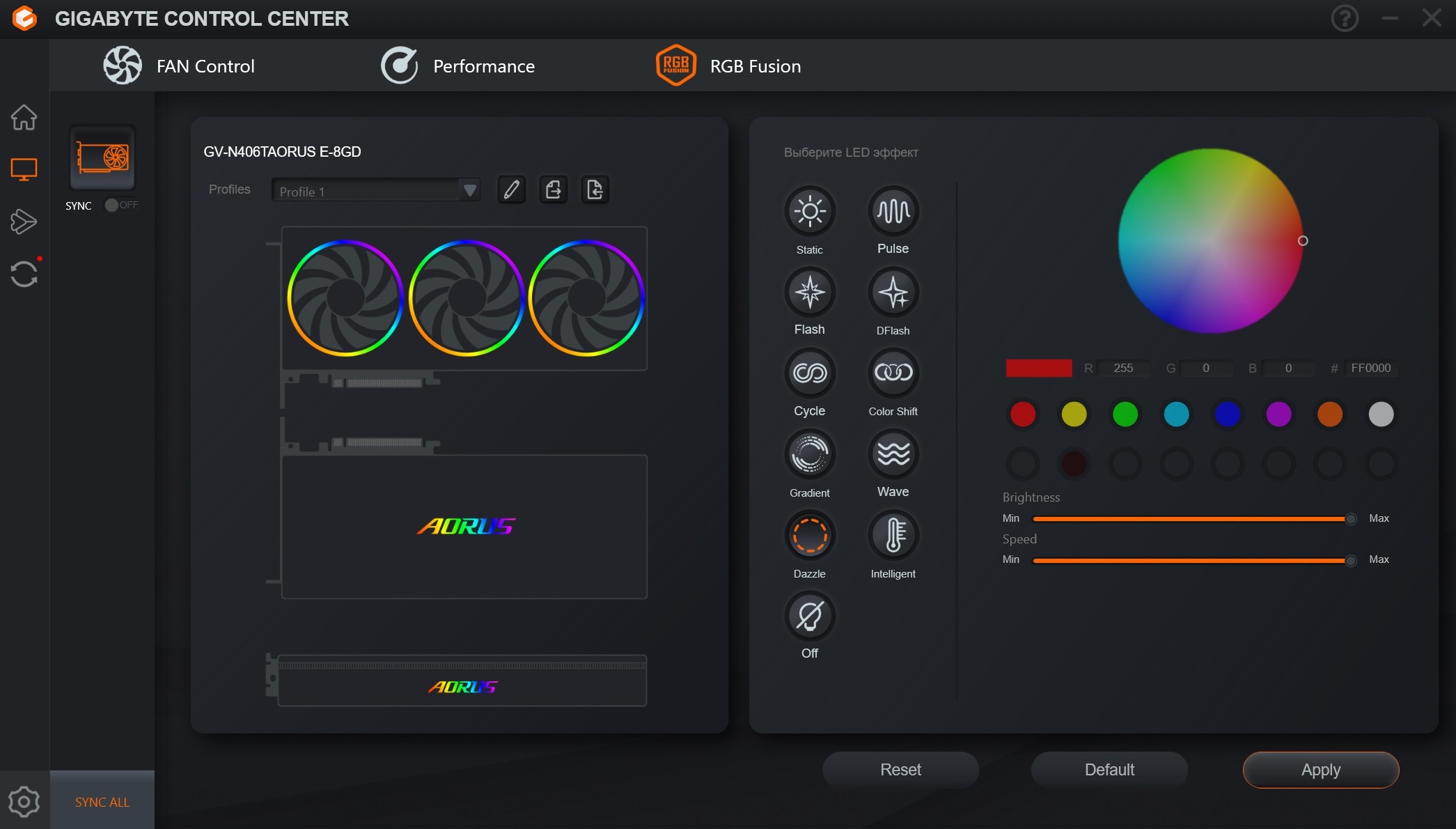The height and width of the screenshot is (829, 1456).
Task: Select the graphics card device thumbnail
Action: [102, 158]
